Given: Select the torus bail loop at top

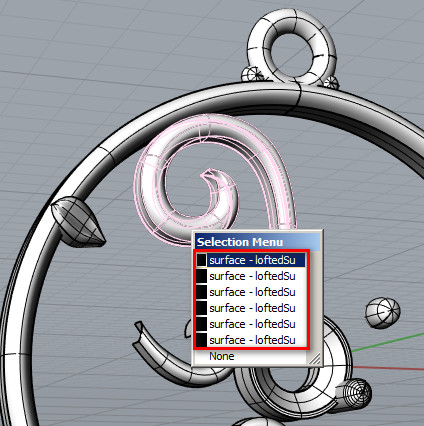Looking at the screenshot, I should [x=292, y=47].
